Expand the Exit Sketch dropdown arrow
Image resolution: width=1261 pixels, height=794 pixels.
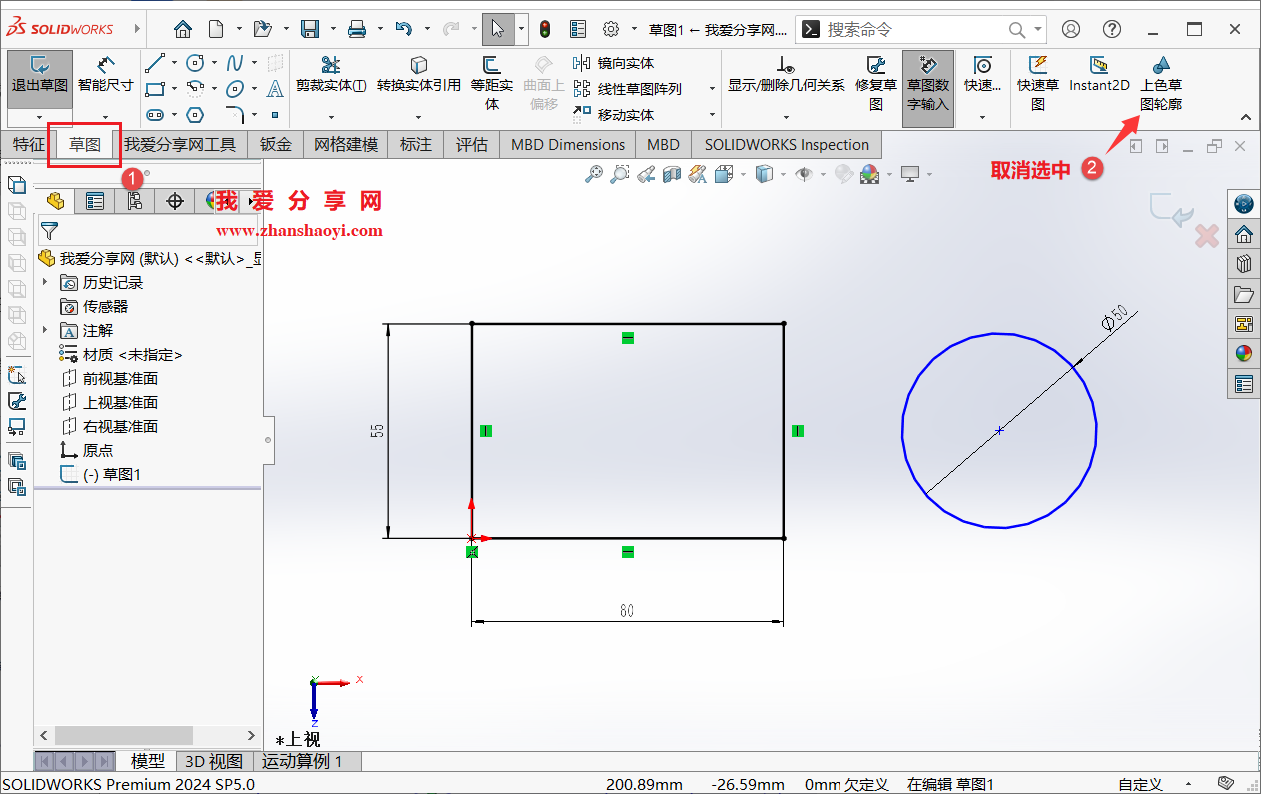coord(40,117)
